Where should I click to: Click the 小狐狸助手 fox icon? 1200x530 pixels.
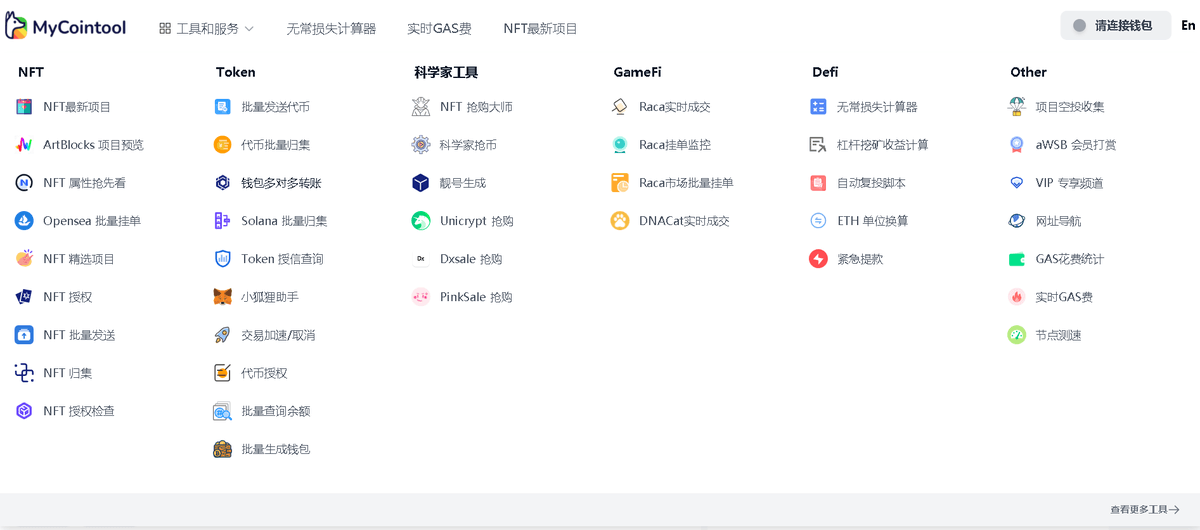coord(222,297)
